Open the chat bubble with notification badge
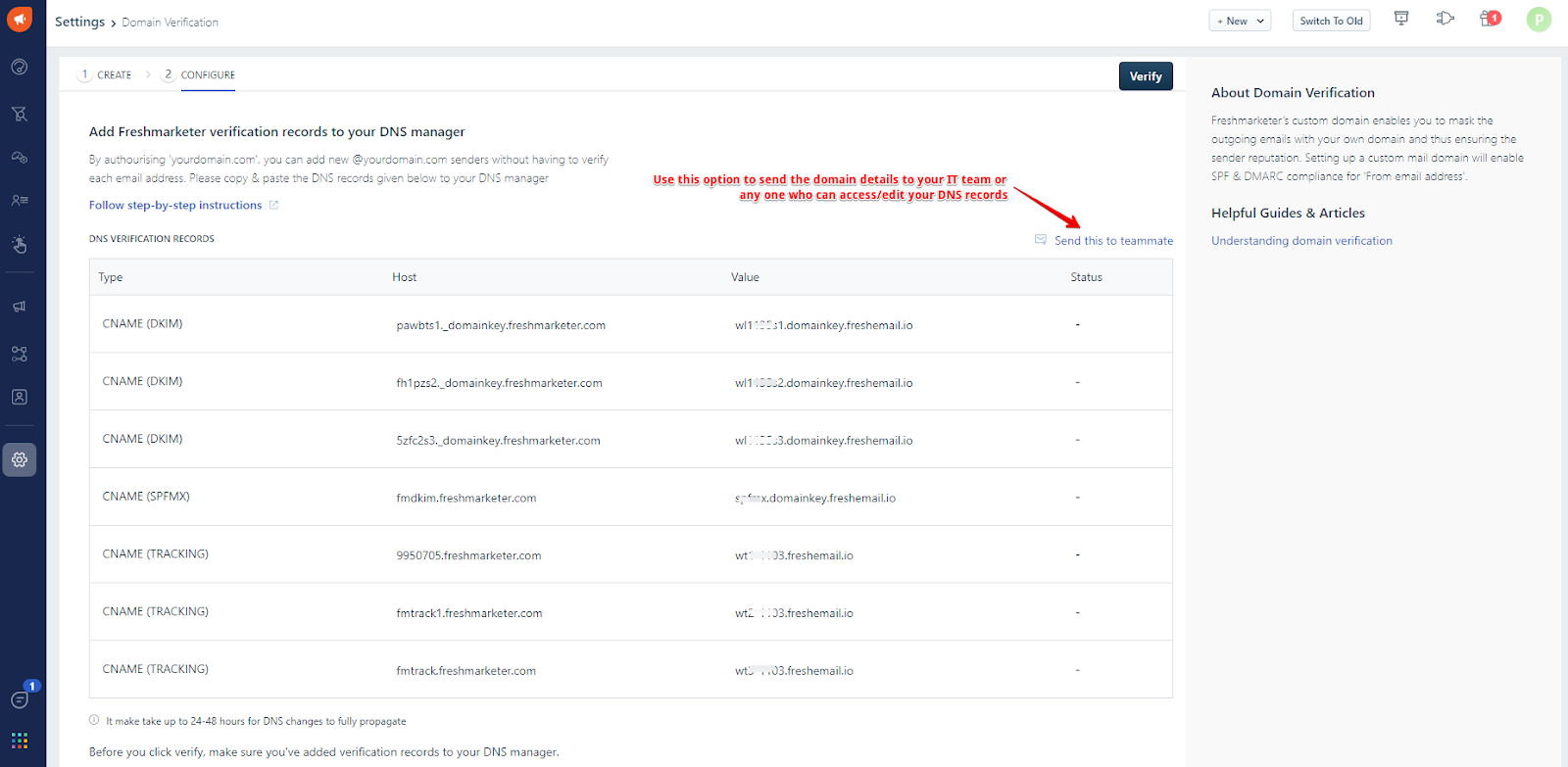Viewport: 1568px width, 767px height. tap(21, 697)
